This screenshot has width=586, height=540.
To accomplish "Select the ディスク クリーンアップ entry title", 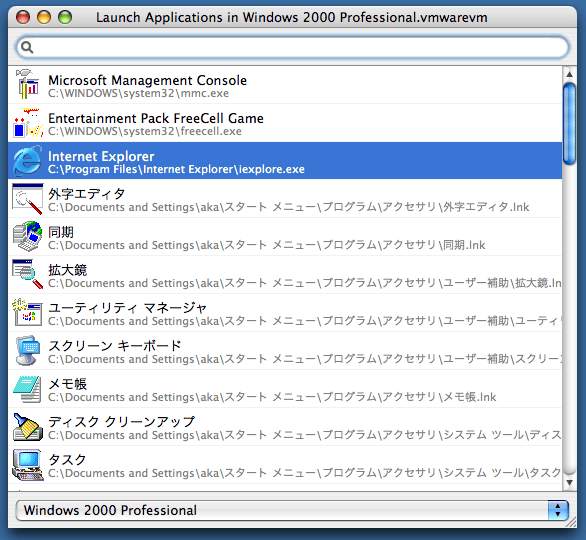I will point(122,422).
